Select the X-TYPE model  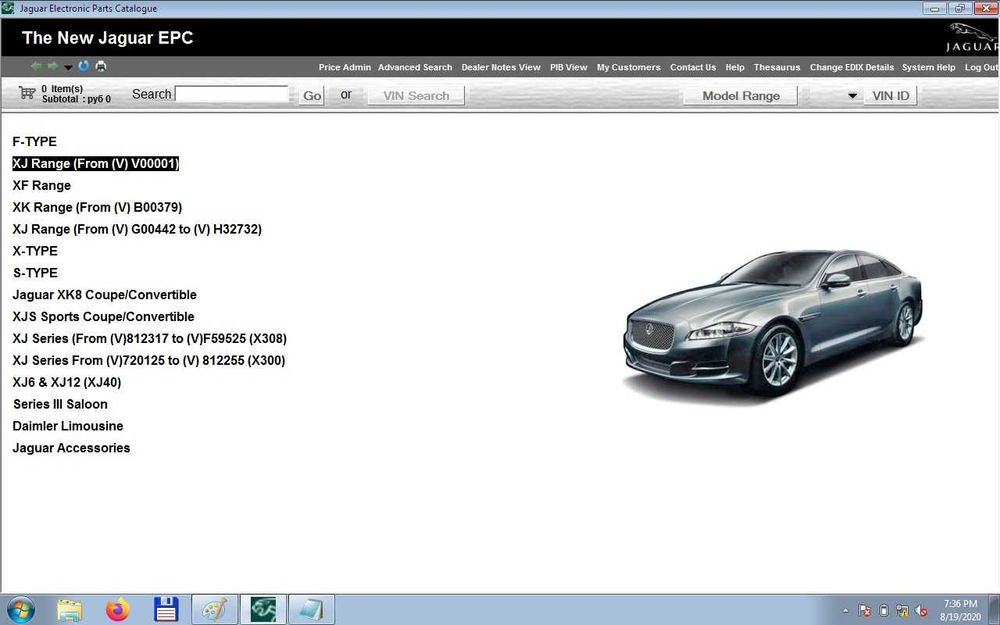[35, 251]
